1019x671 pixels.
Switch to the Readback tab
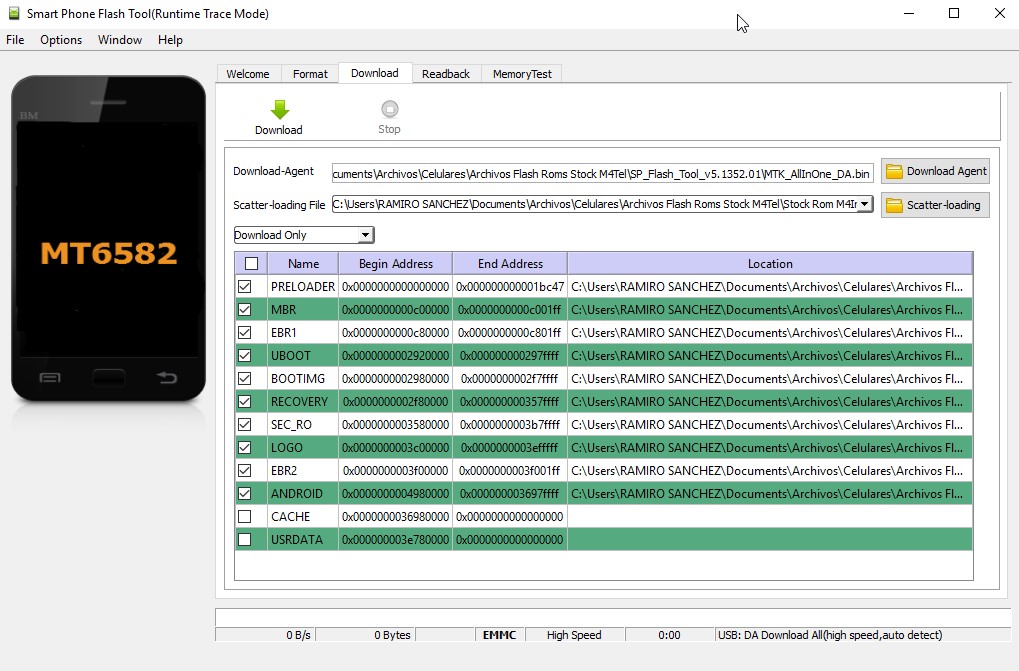(445, 73)
